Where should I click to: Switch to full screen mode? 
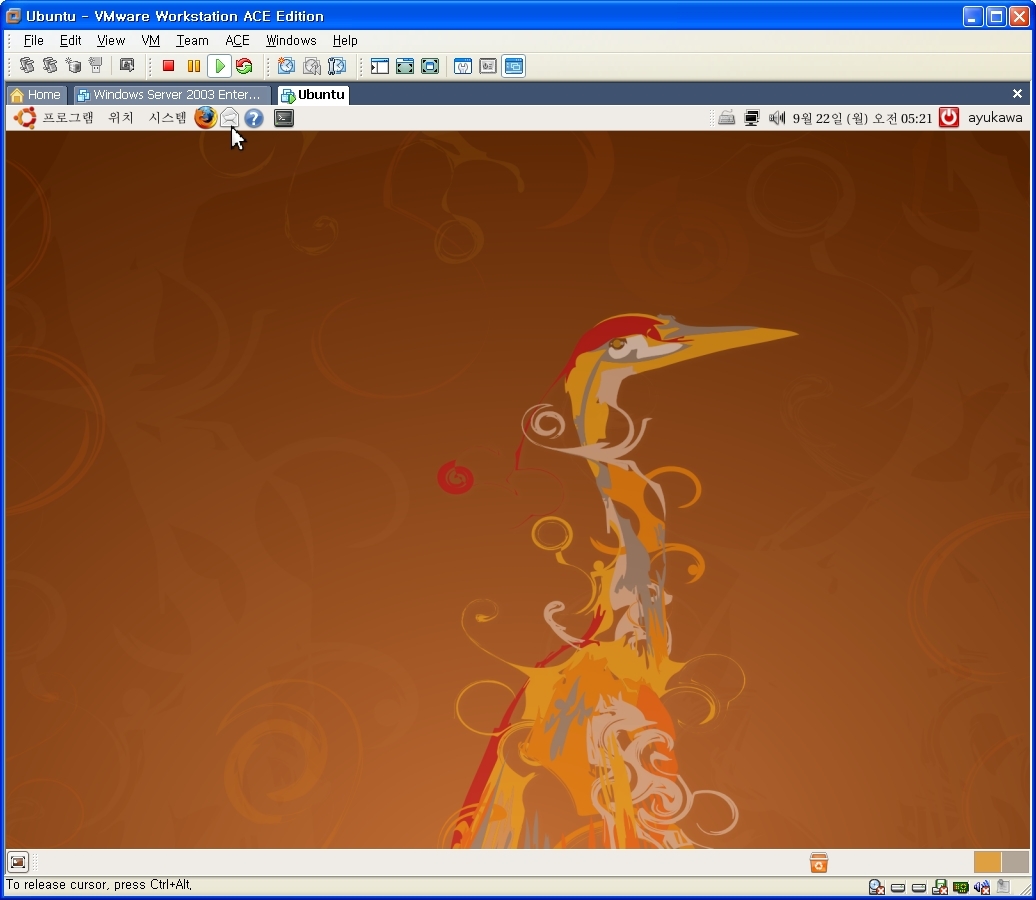[404, 66]
